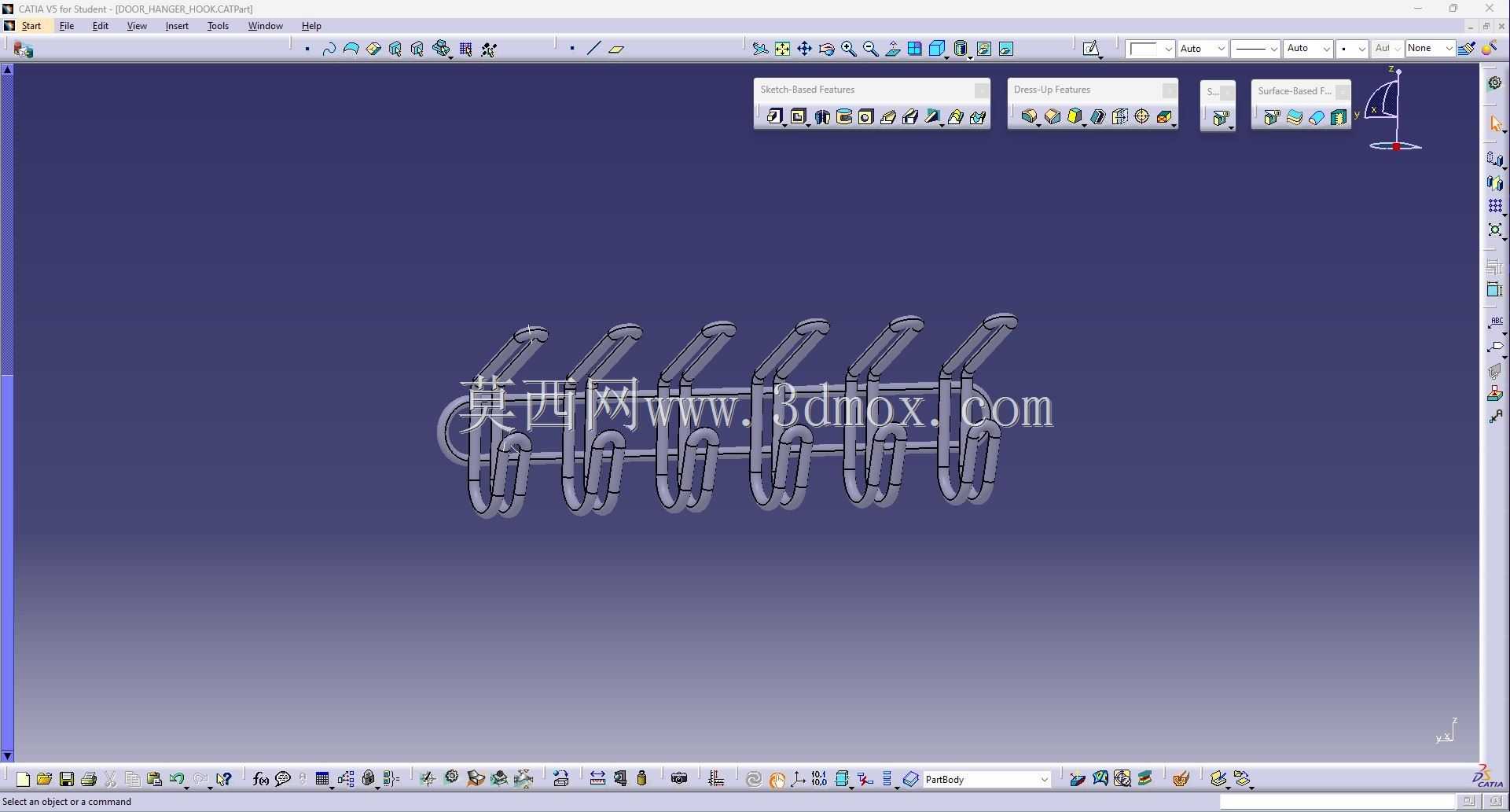Choose the Groove feature icon

click(x=843, y=116)
